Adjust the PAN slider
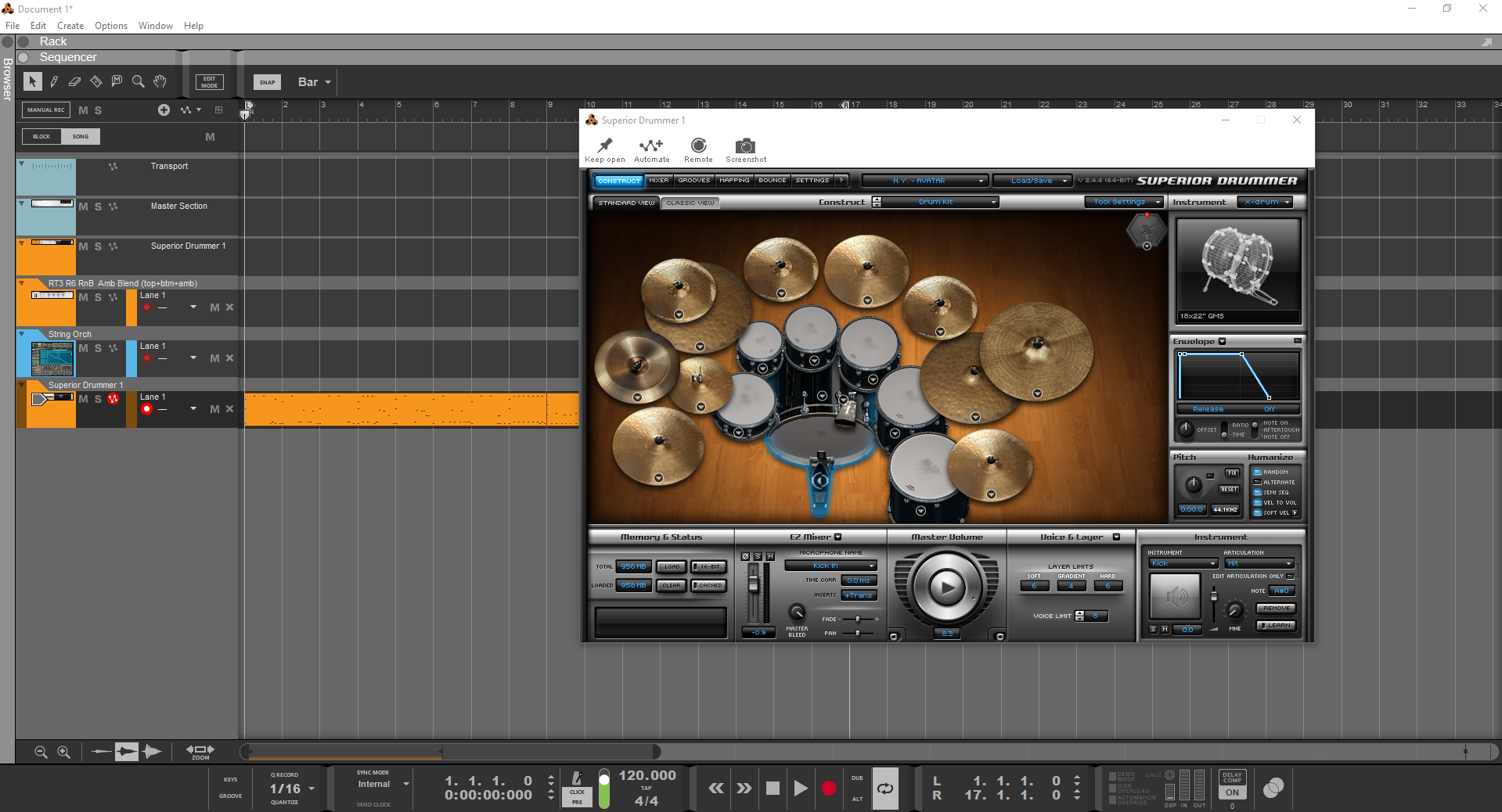 tap(858, 633)
